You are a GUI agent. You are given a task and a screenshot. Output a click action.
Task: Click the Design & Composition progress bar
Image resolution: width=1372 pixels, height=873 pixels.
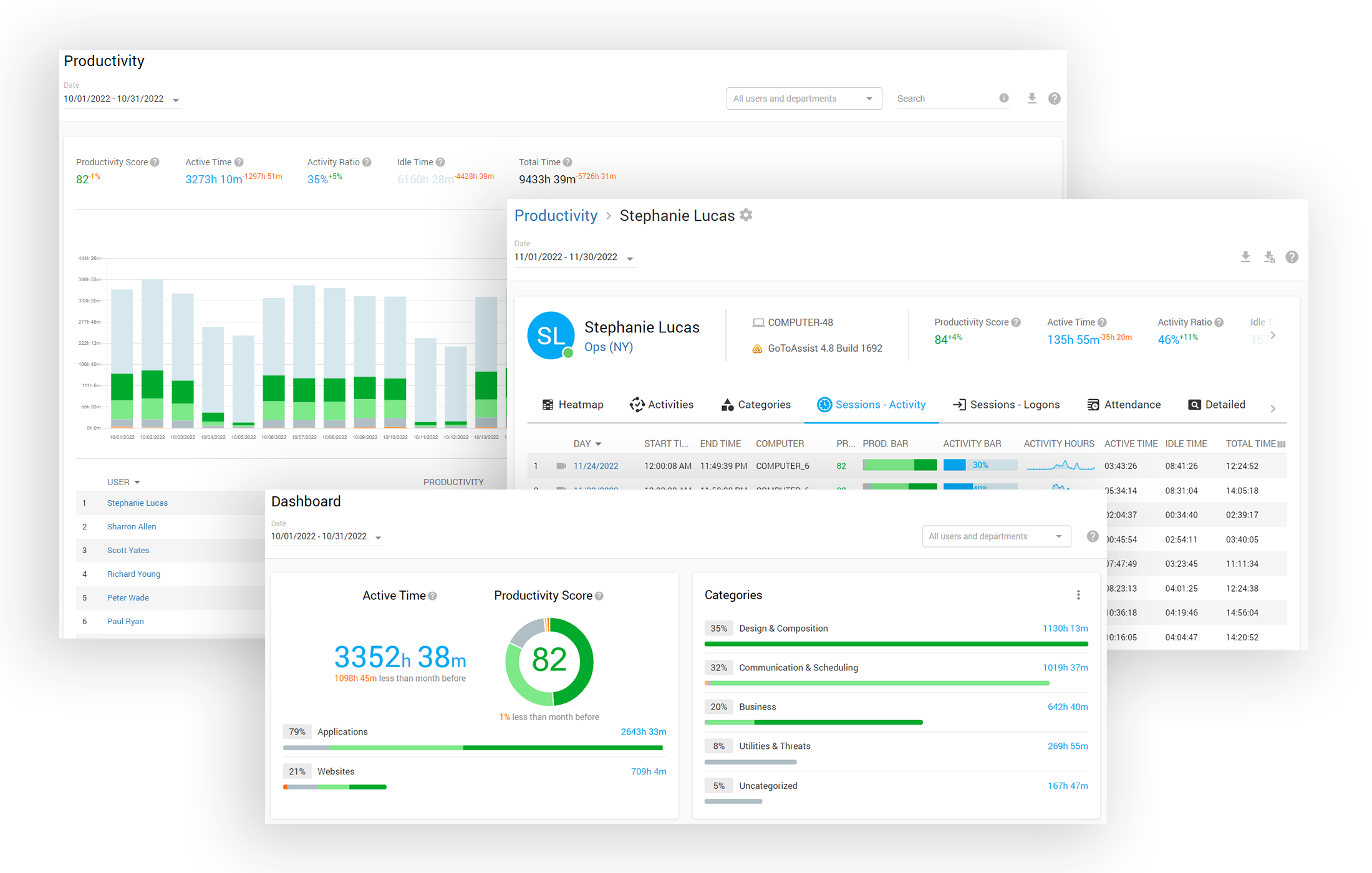point(896,644)
